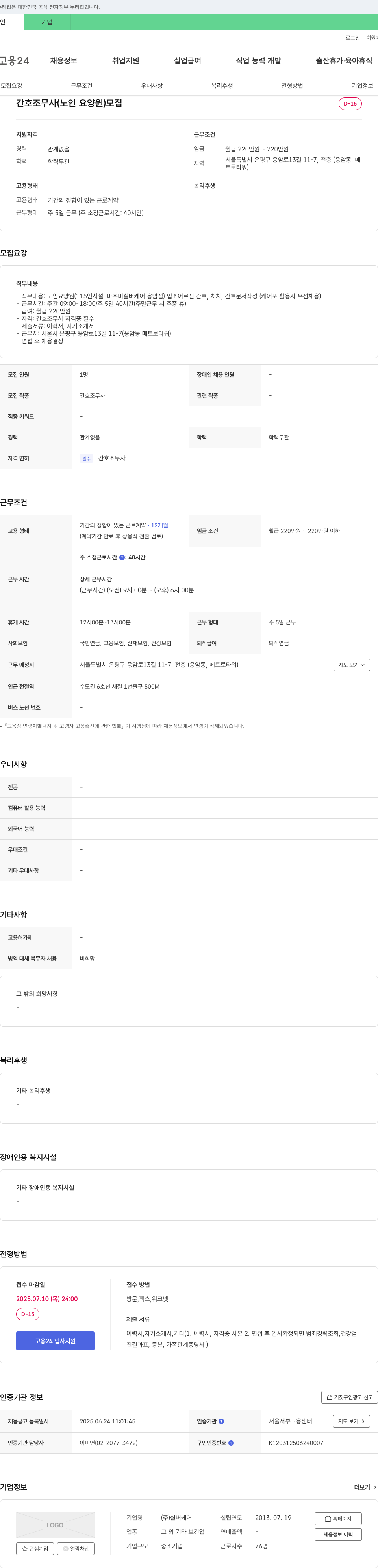Click the deadline text 2025.07.10 (목) 24:00
Screen dimensions: 378x1568
[x=47, y=1298]
